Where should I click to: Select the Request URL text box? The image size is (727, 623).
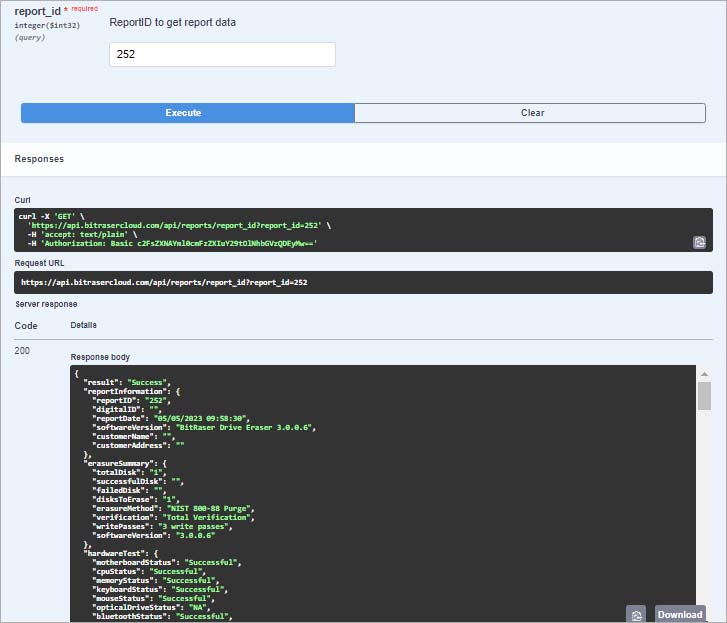coord(363,282)
